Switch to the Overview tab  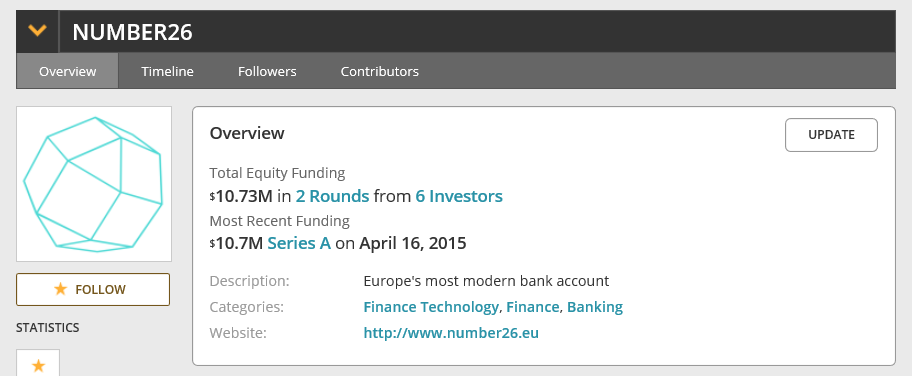click(67, 72)
